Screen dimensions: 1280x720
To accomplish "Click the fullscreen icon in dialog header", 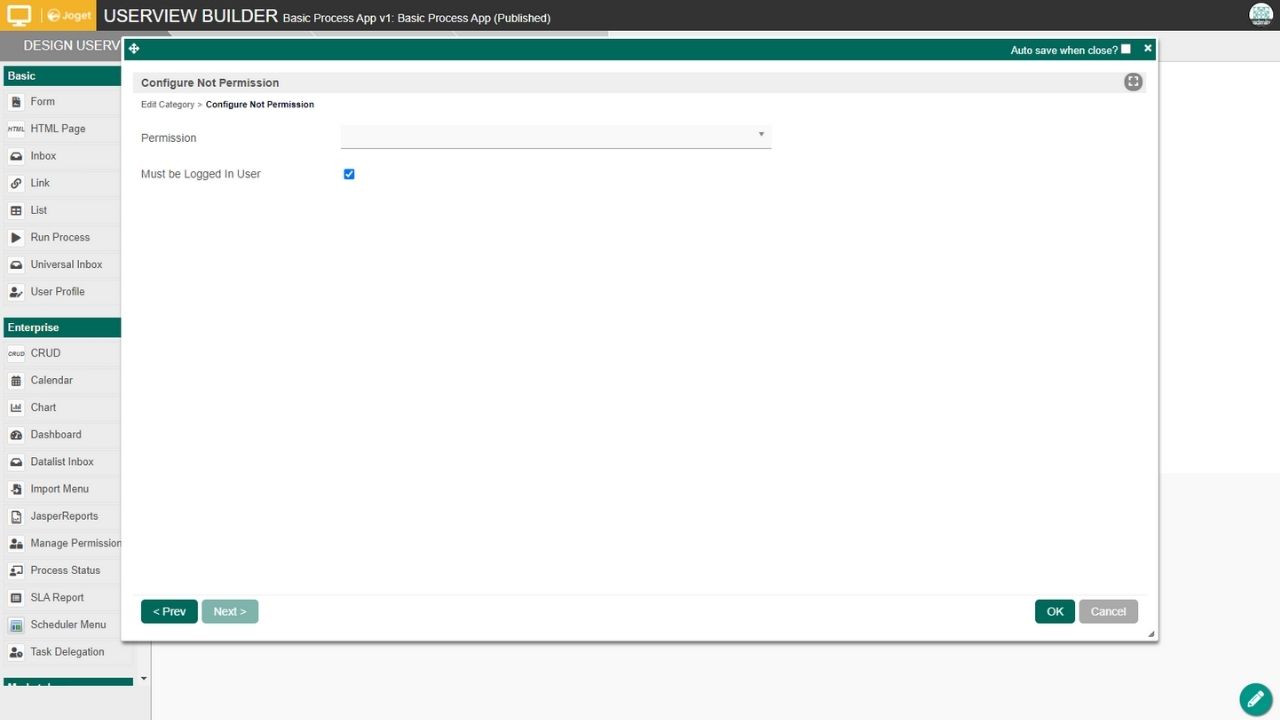I will coord(1133,82).
